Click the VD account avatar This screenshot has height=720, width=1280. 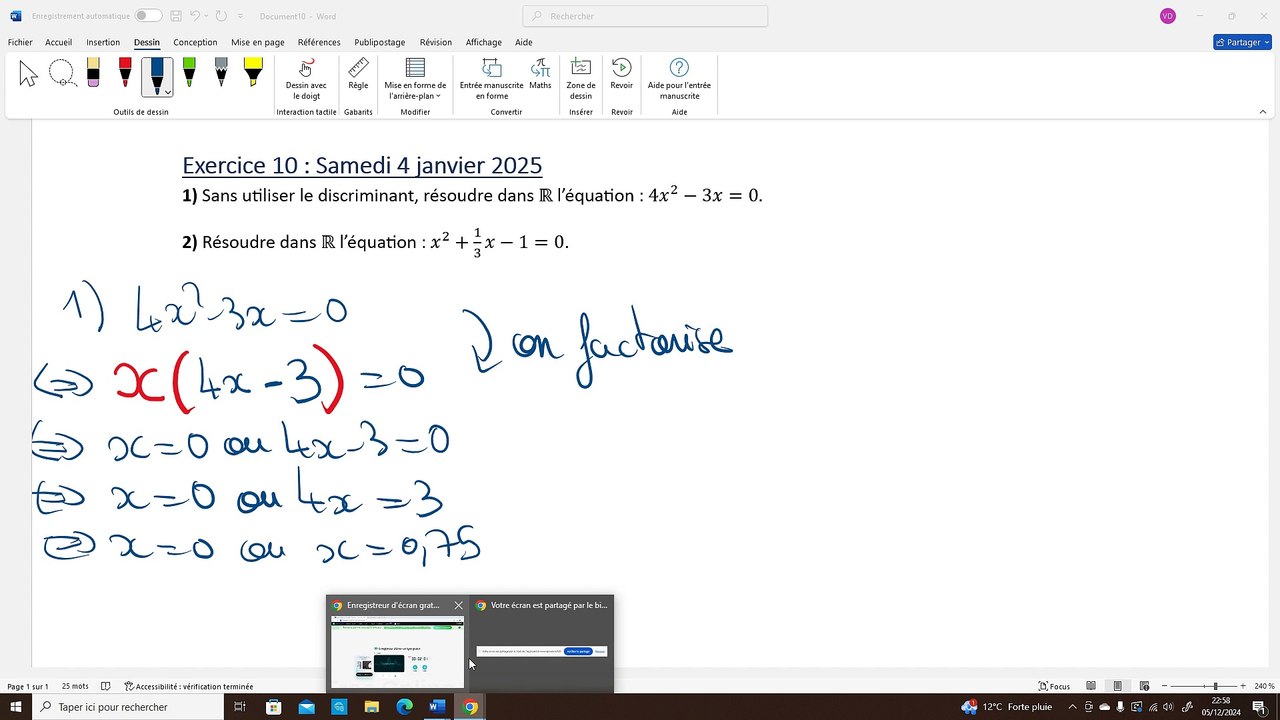(1168, 16)
